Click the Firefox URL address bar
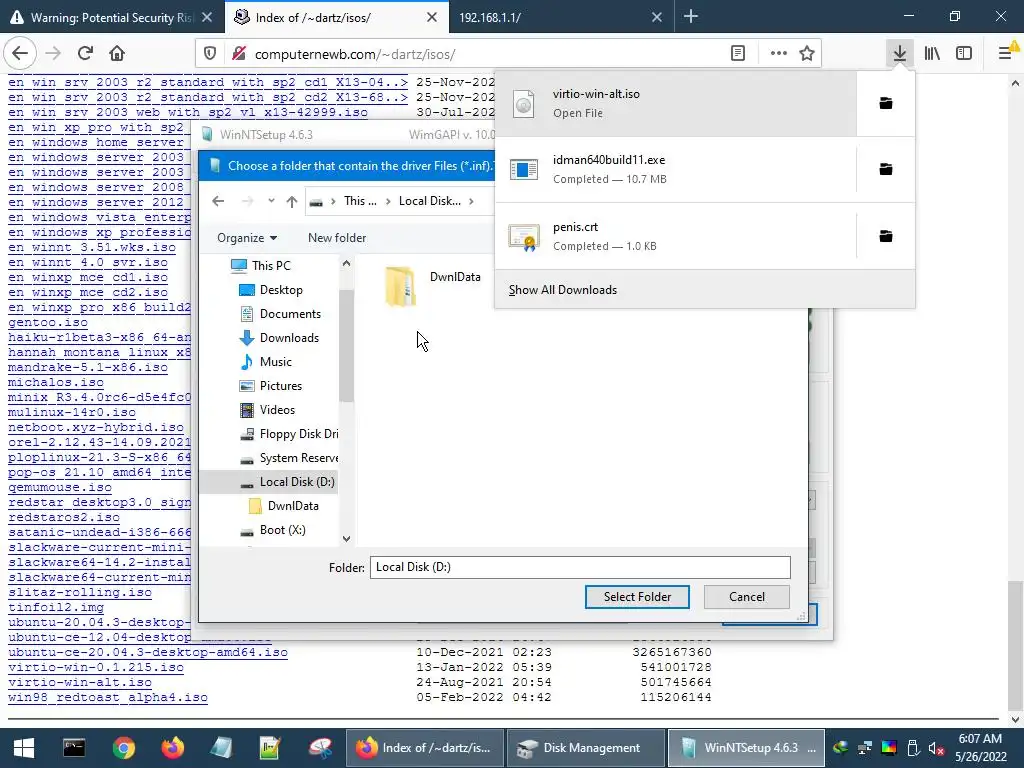This screenshot has height=768, width=1024. click(488, 54)
